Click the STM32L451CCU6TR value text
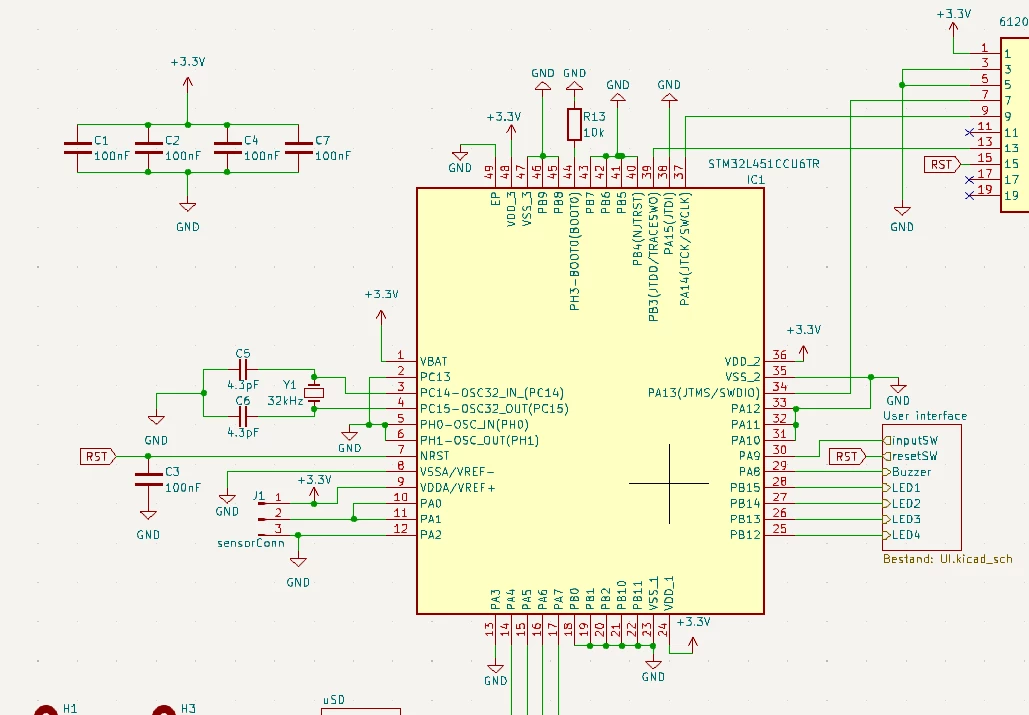This screenshot has height=715, width=1029. pos(764,163)
